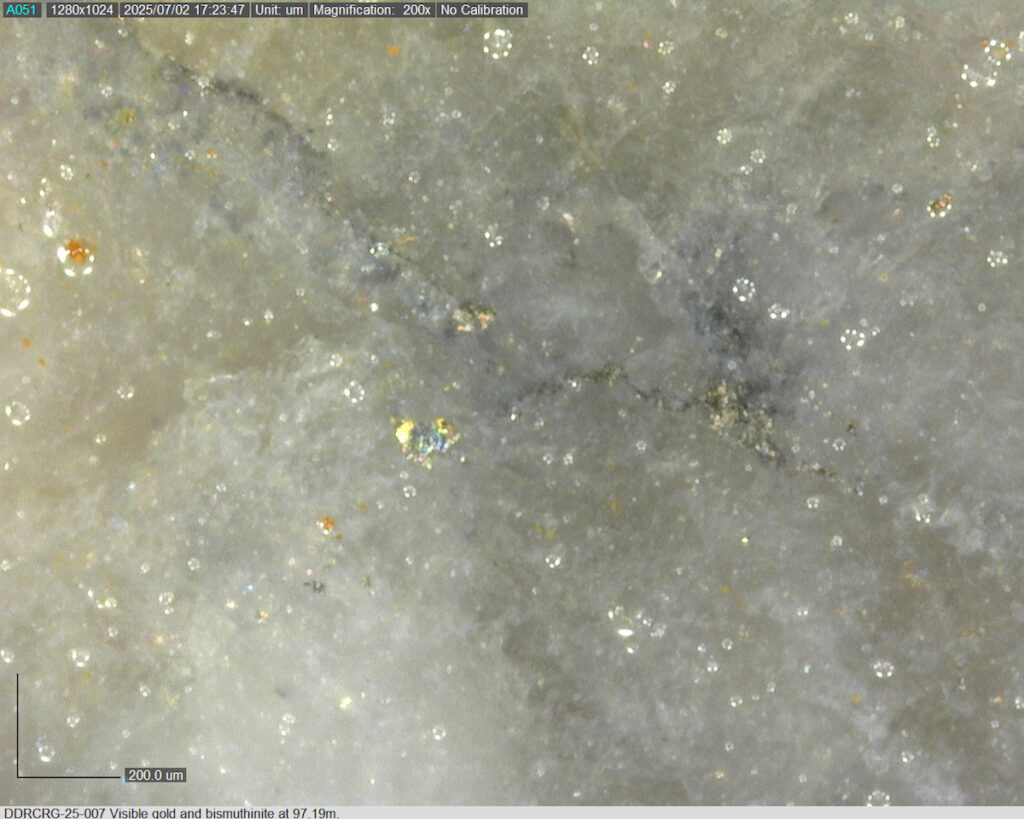Click the 2025/07/02 17:23:47 timestamp
The width and height of the screenshot is (1024, 819).
pos(184,10)
